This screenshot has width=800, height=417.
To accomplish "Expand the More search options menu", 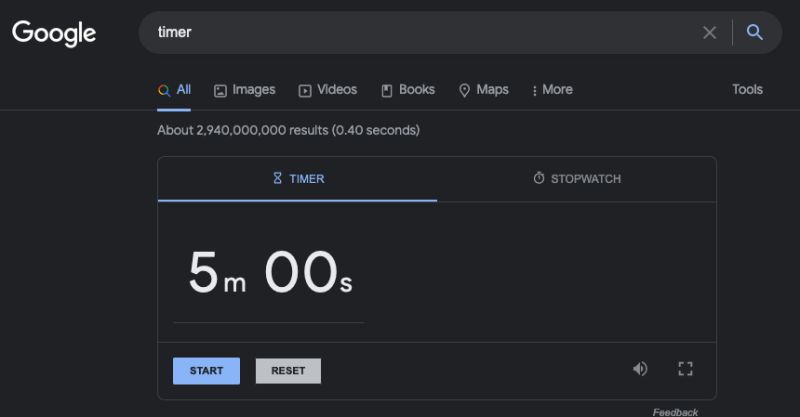I will (552, 90).
